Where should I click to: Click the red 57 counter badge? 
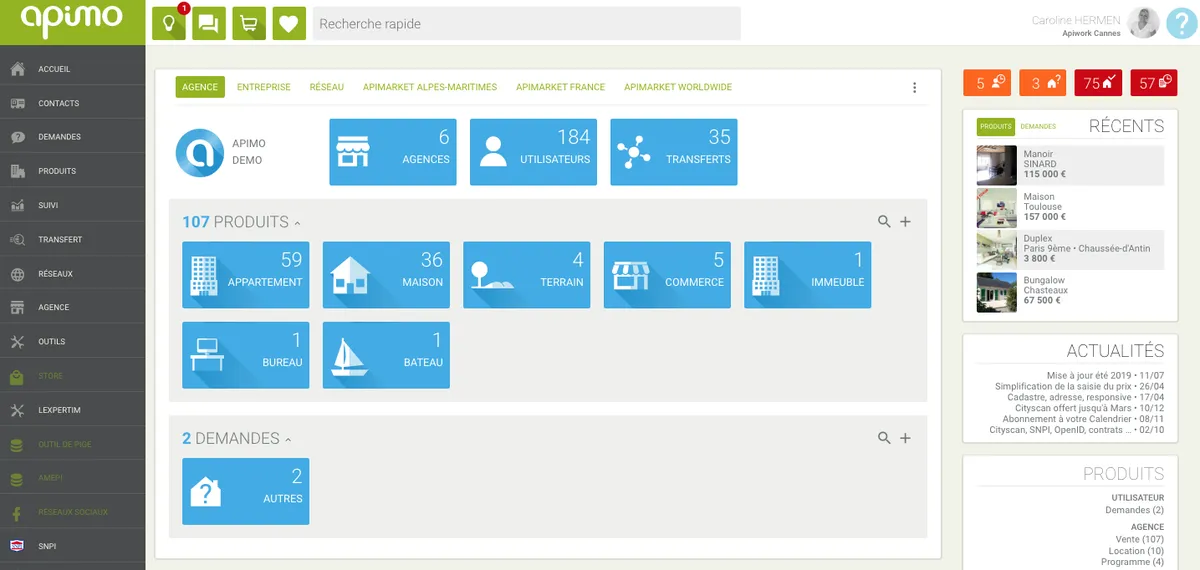pyautogui.click(x=1155, y=83)
